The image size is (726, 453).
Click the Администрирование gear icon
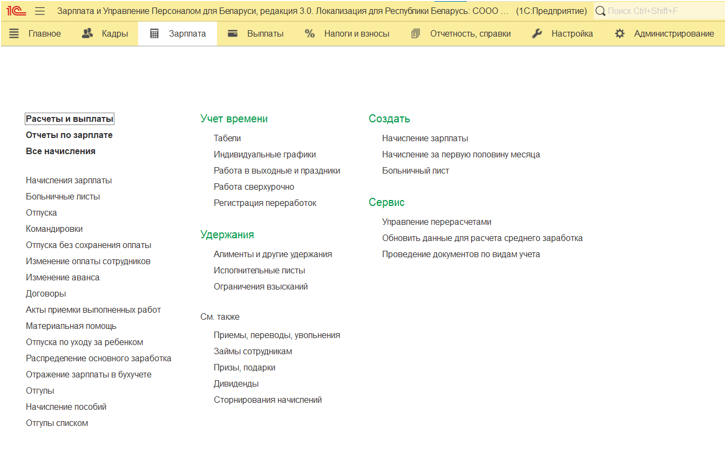click(x=620, y=33)
